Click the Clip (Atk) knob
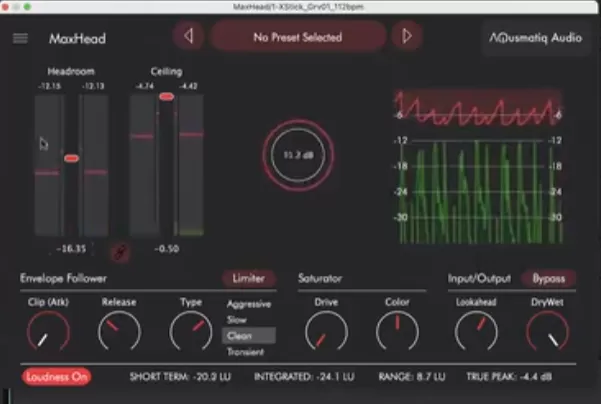601x404 pixels. click(x=48, y=332)
